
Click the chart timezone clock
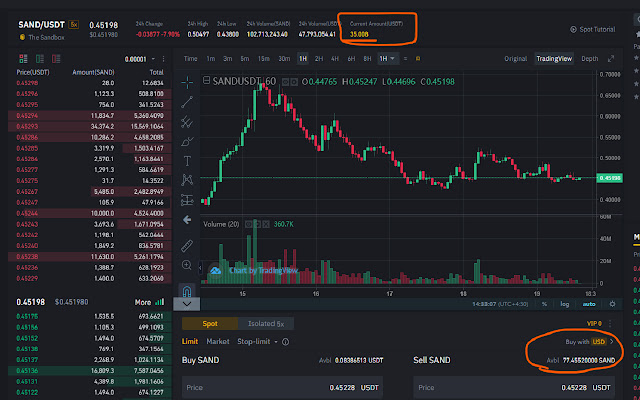point(500,304)
